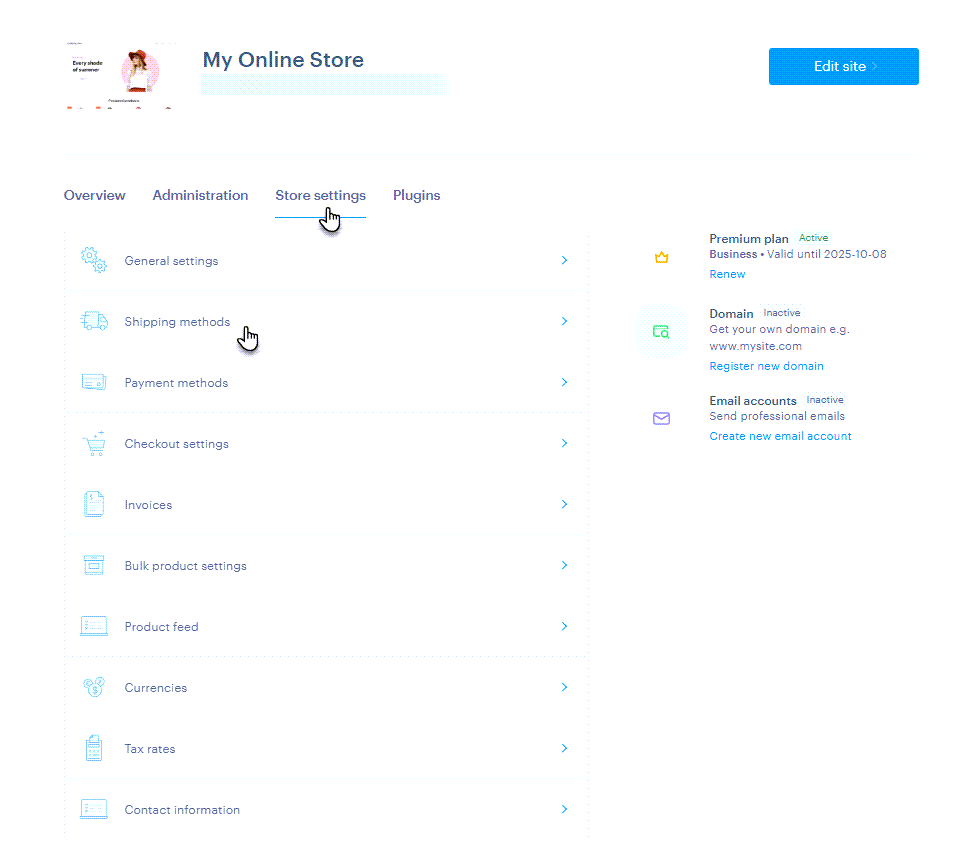Expand General settings with its chevron
Viewport: 973px width, 864px height.
click(564, 260)
